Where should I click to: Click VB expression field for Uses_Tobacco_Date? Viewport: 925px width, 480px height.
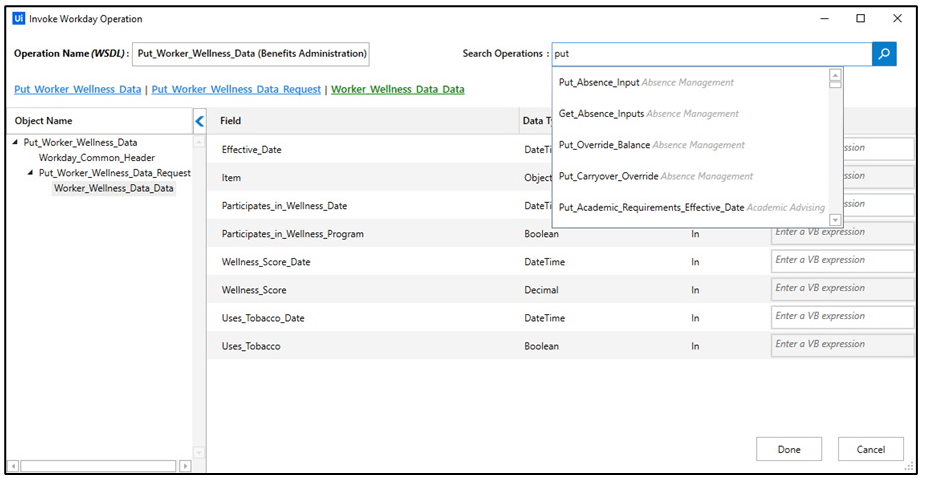(842, 317)
